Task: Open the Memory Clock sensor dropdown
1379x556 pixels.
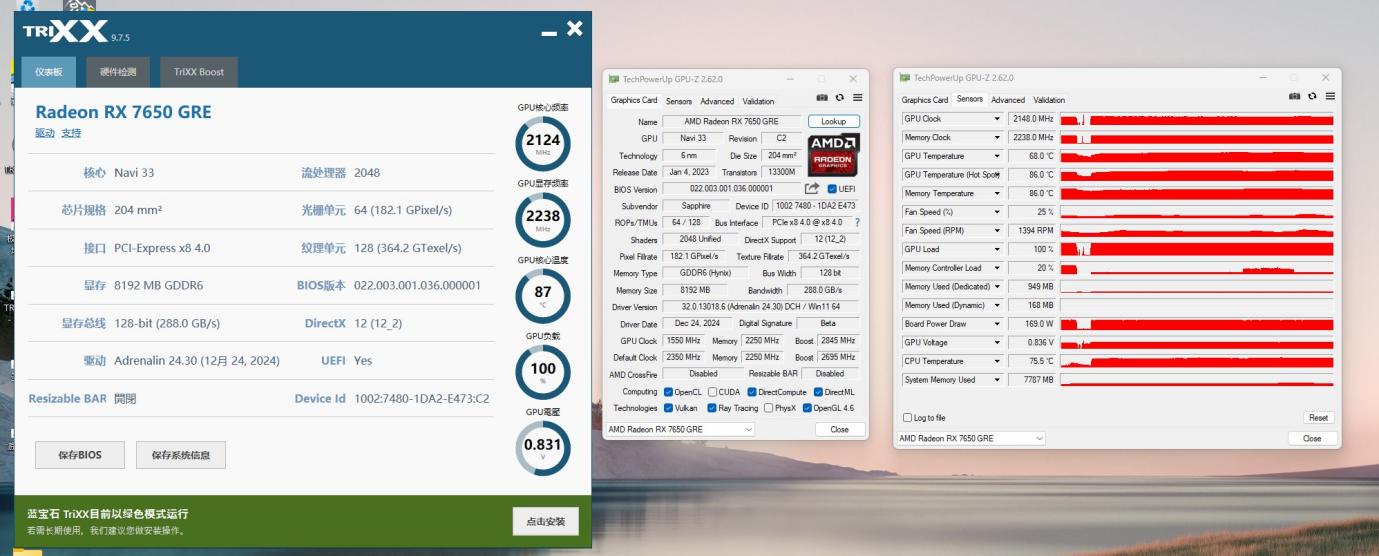Action: pyautogui.click(x=997, y=138)
